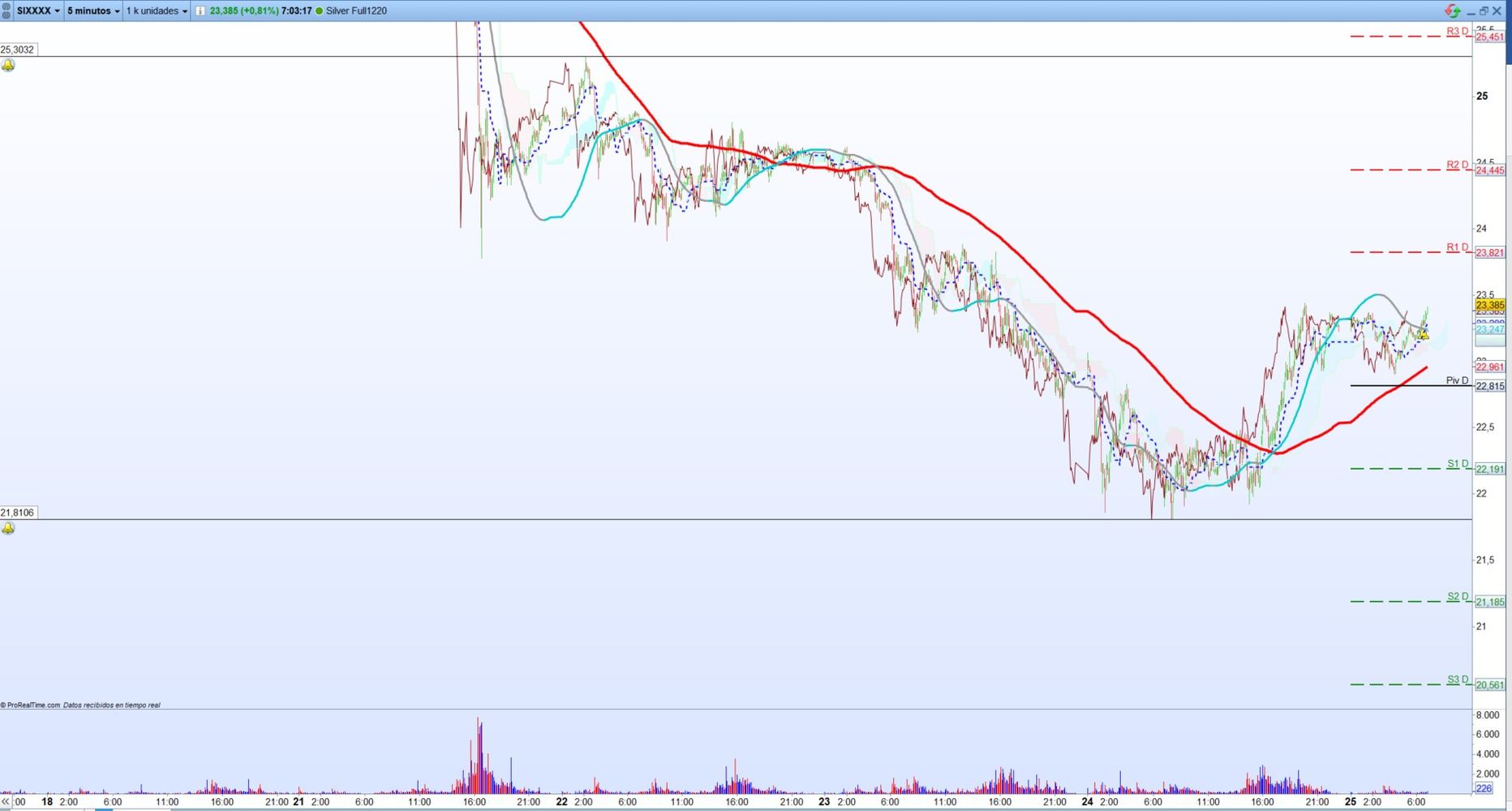Restore the chart window size
The image size is (1512, 811).
coord(1484,11)
